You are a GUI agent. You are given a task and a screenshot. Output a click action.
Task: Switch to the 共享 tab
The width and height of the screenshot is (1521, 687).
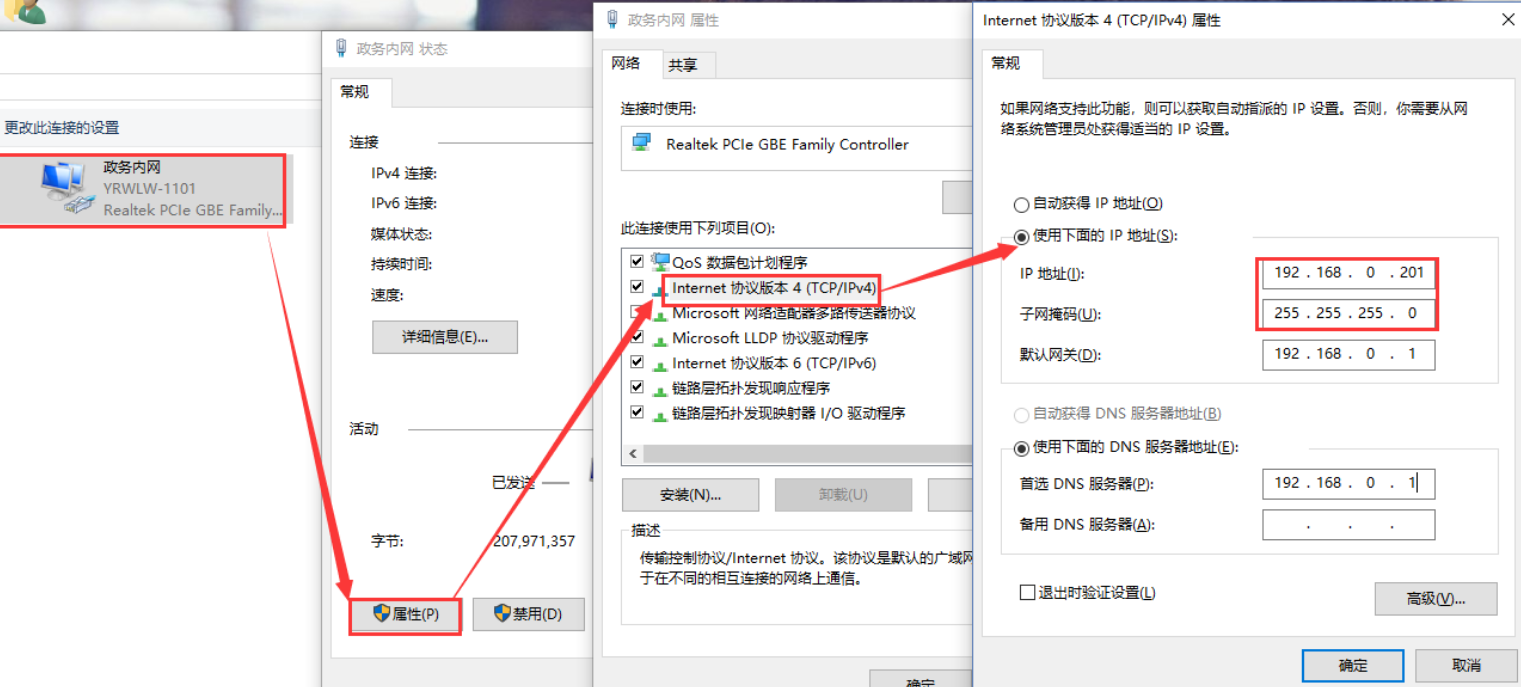(x=683, y=65)
